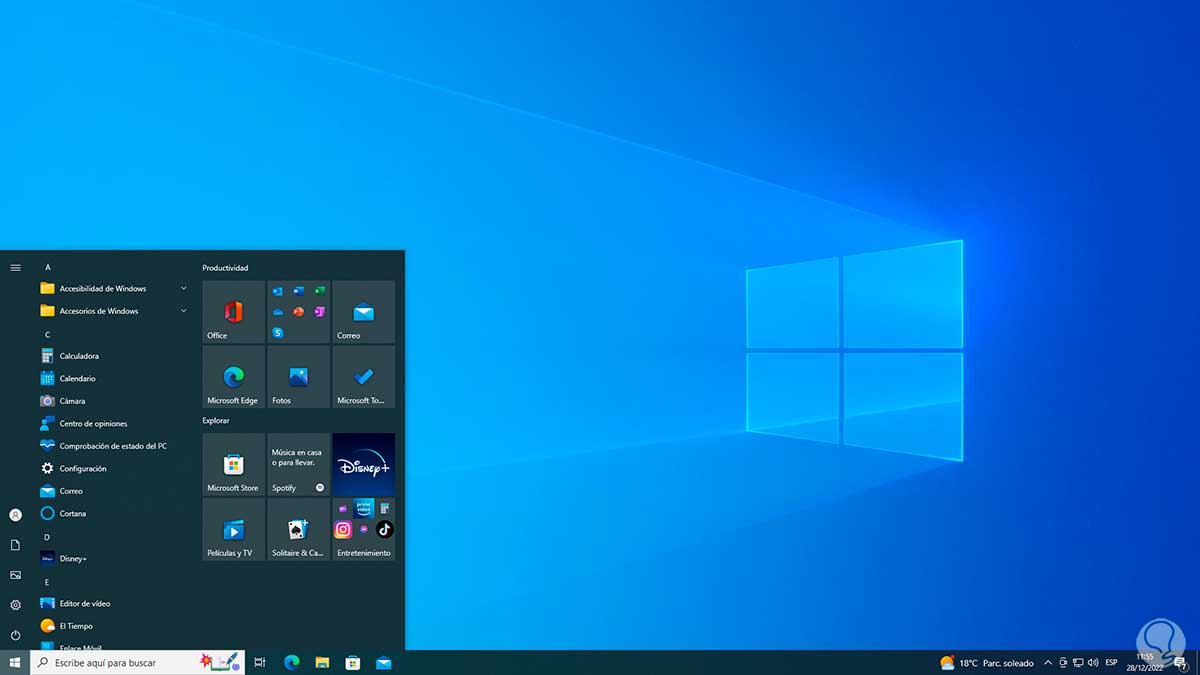1200x675 pixels.
Task: Open File Explorer on the taskbar
Action: tap(322, 663)
